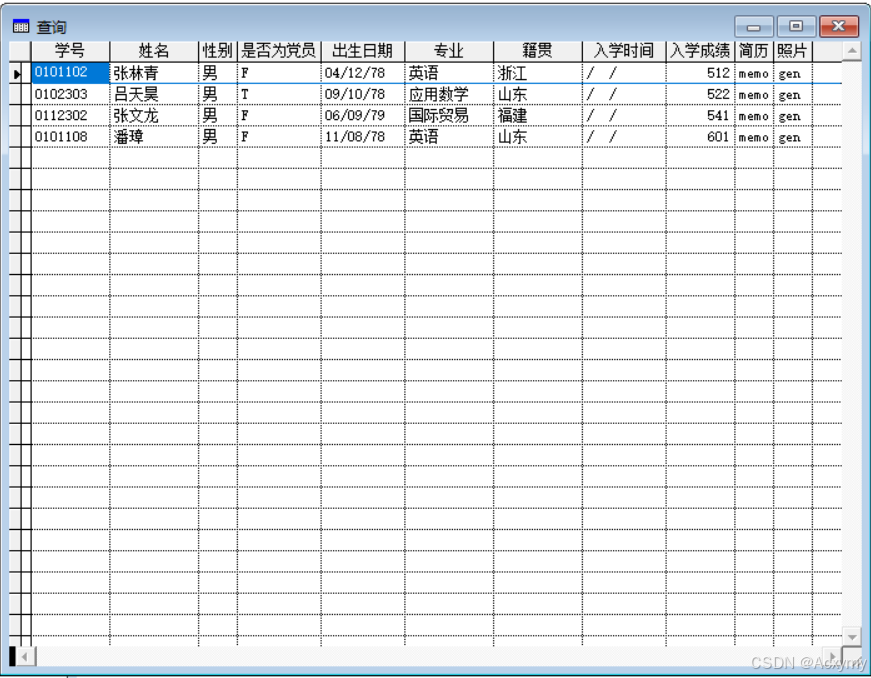871x678 pixels.
Task: Click the current record pointer arrow
Action: [x=17, y=73]
